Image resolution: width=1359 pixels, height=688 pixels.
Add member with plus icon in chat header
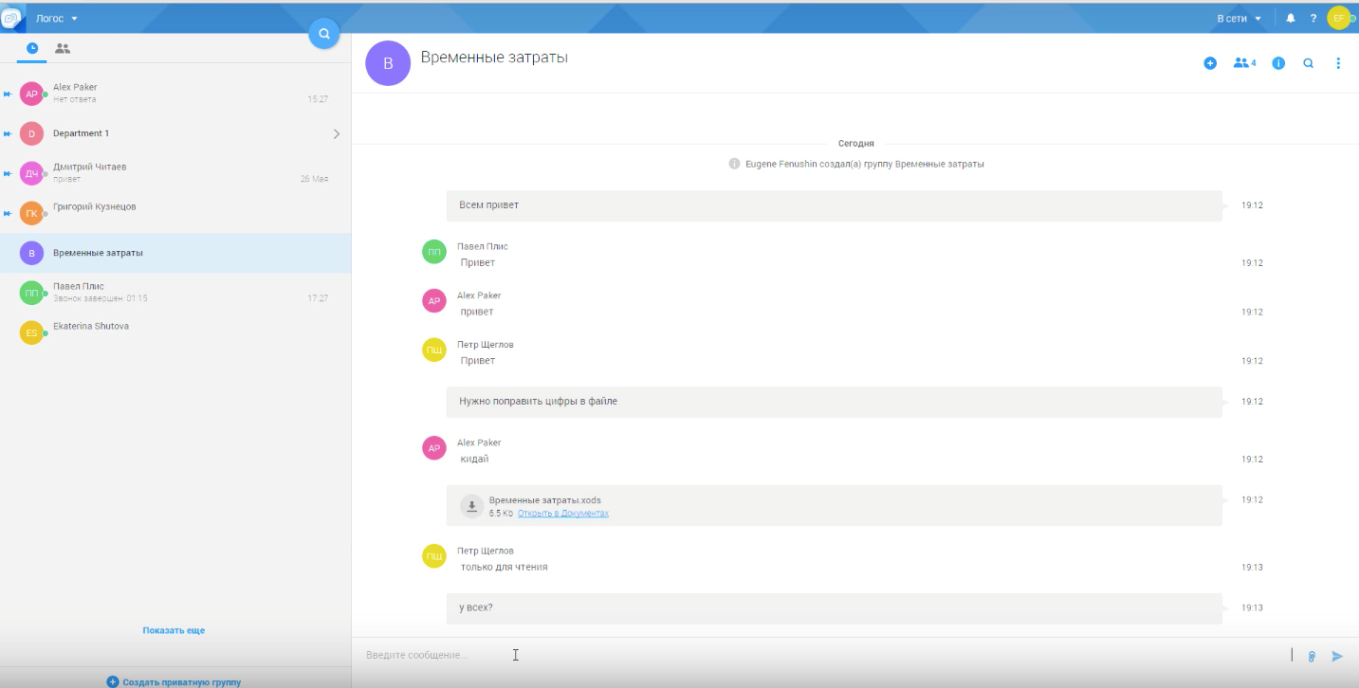tap(1210, 63)
